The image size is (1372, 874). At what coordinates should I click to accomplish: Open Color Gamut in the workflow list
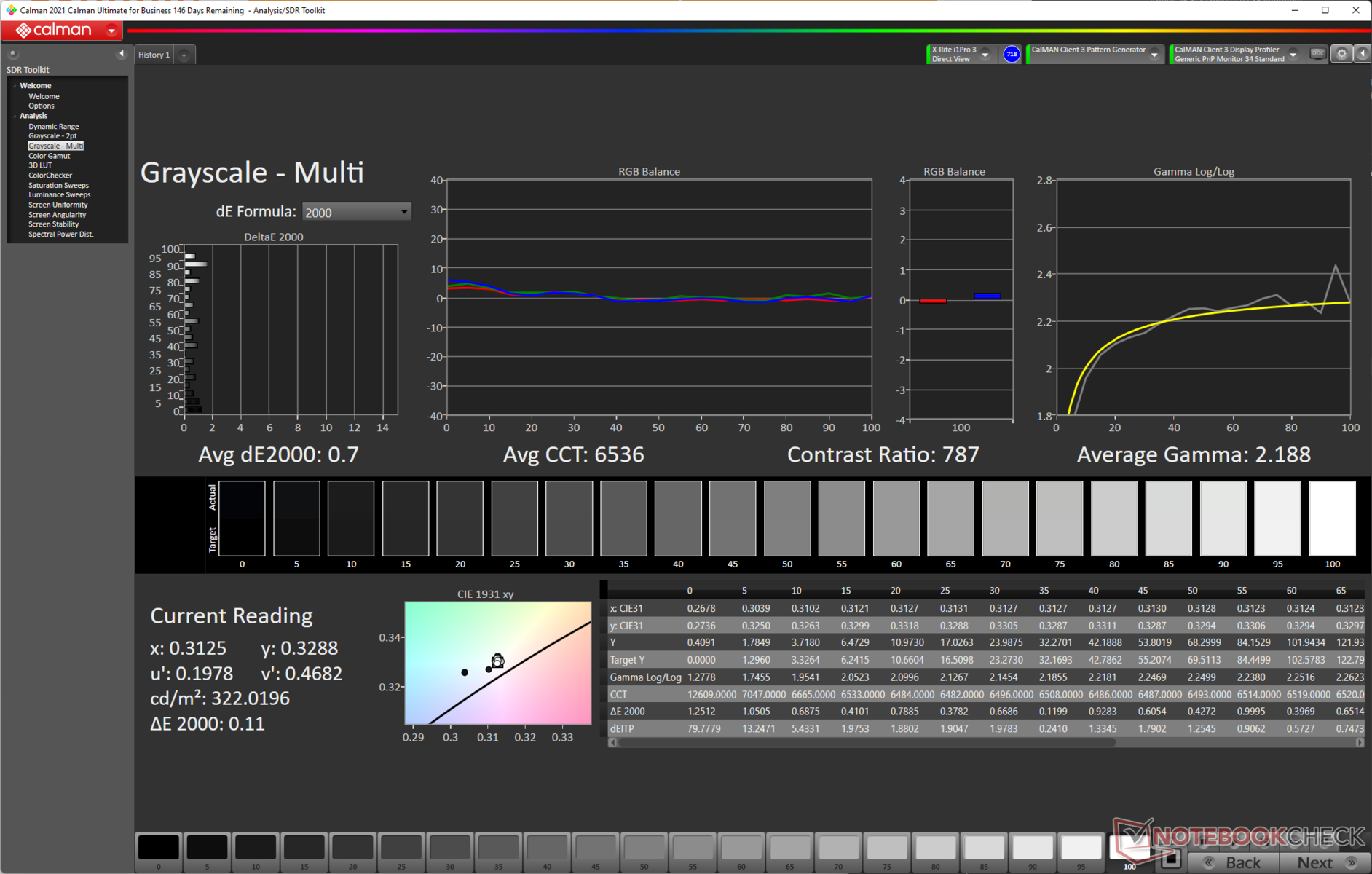point(49,156)
